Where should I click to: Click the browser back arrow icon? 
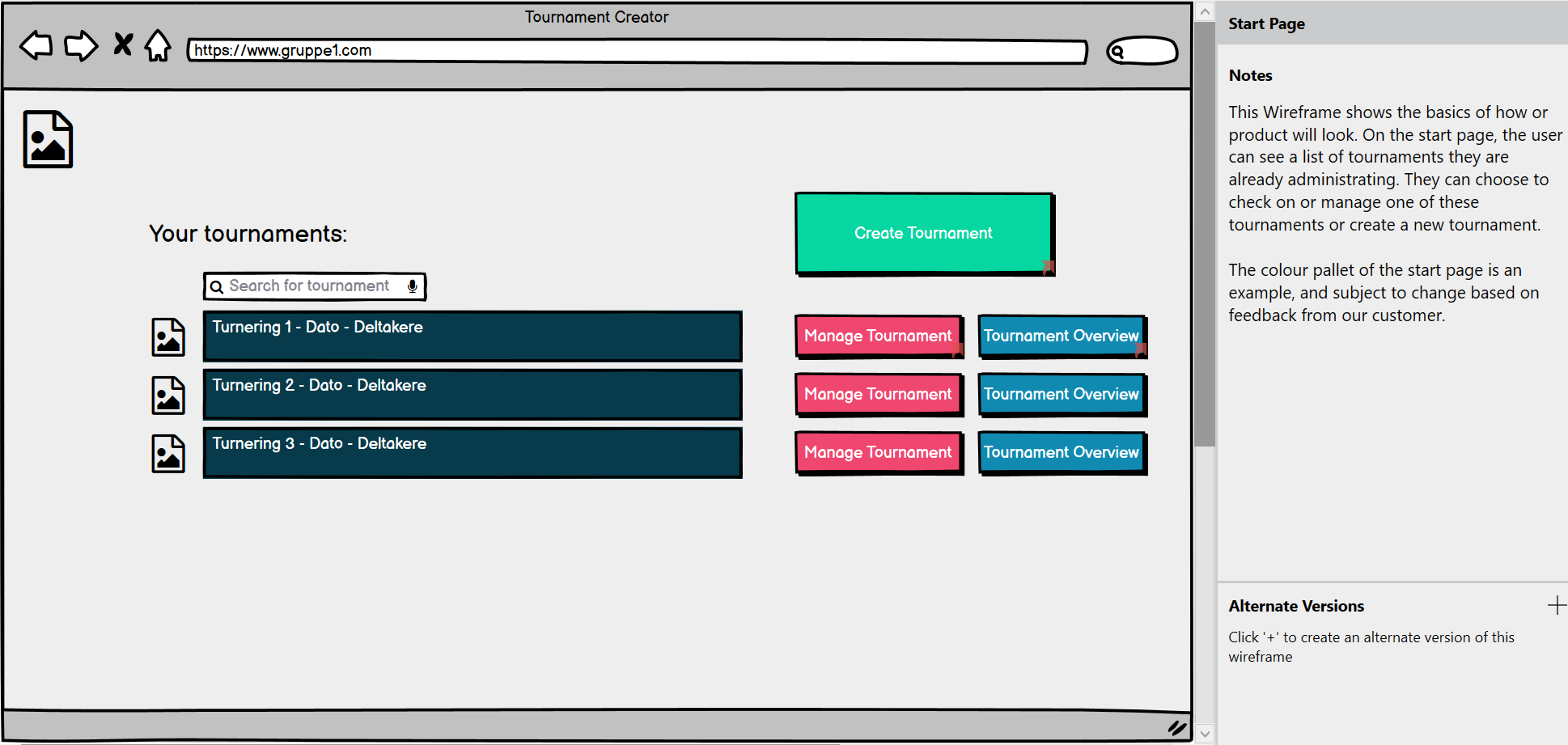pyautogui.click(x=36, y=45)
